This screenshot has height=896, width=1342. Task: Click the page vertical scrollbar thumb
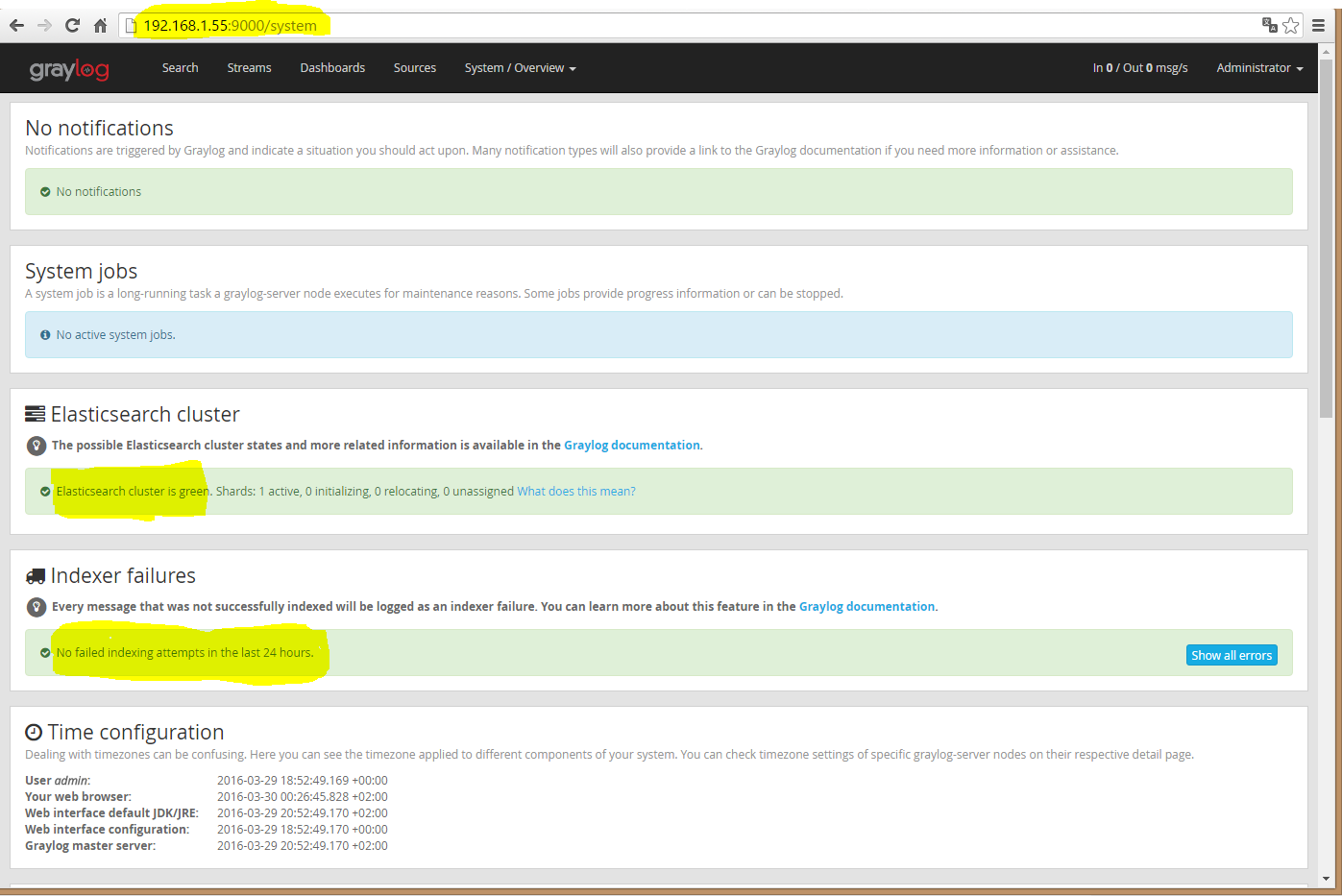(1327, 238)
